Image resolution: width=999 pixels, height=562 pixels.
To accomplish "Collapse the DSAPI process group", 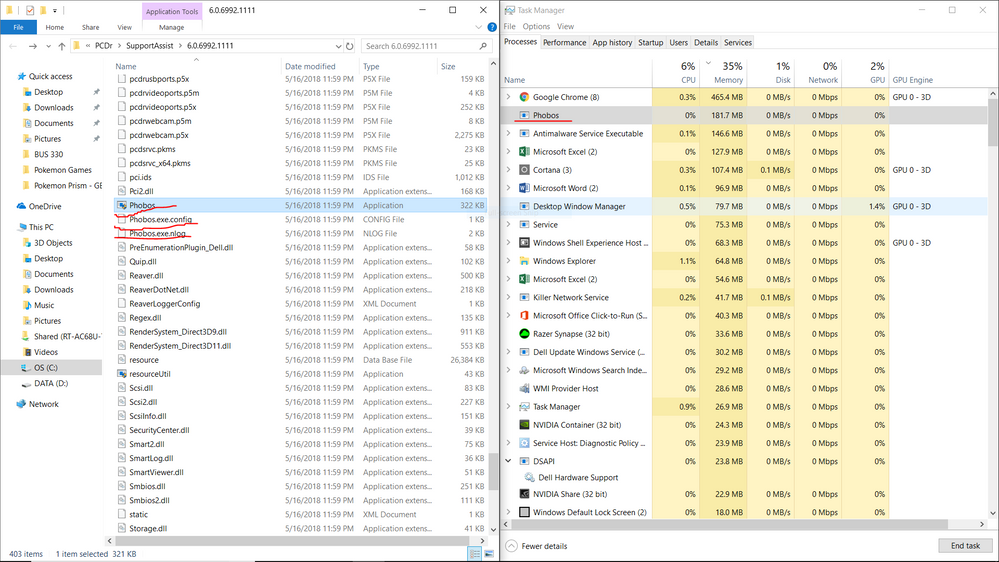I will (508, 461).
